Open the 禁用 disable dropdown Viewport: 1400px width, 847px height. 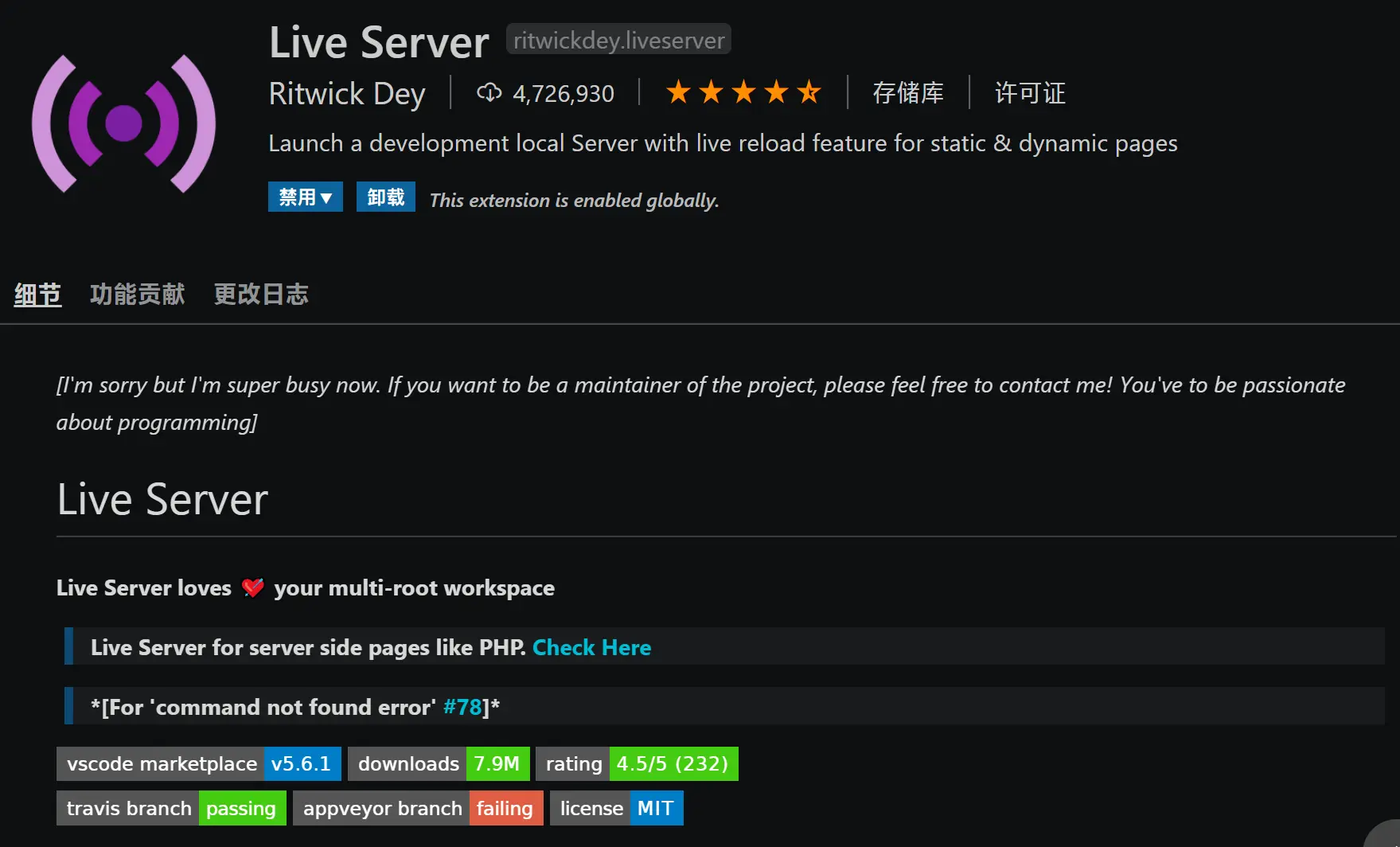[306, 197]
